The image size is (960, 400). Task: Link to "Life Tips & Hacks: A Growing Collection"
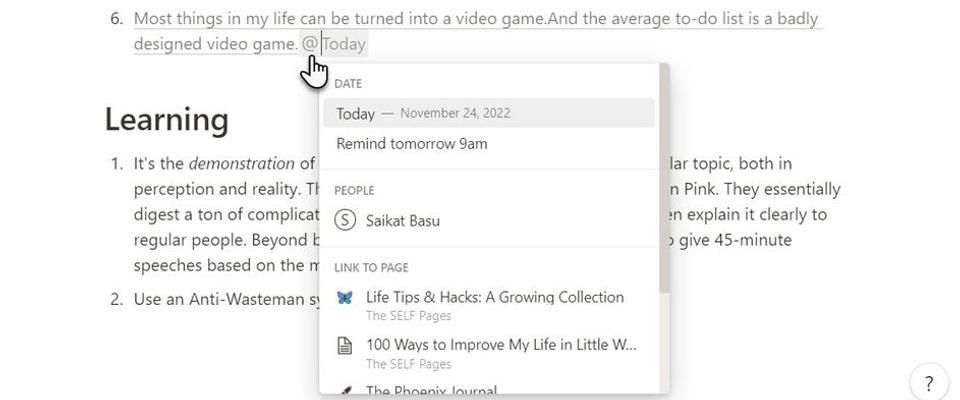pos(494,297)
